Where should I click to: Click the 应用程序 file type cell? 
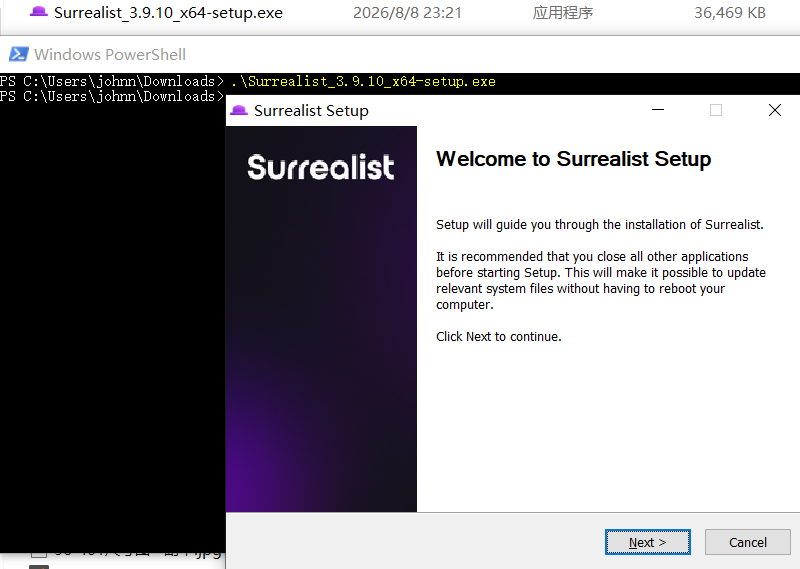tap(562, 13)
